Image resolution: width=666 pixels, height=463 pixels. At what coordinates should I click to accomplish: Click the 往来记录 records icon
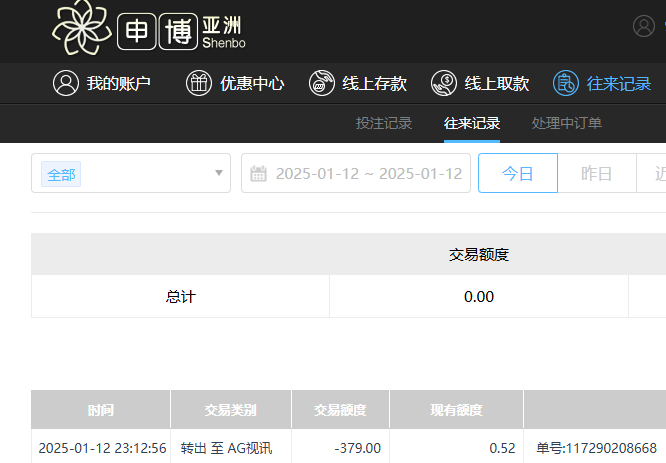coord(566,83)
